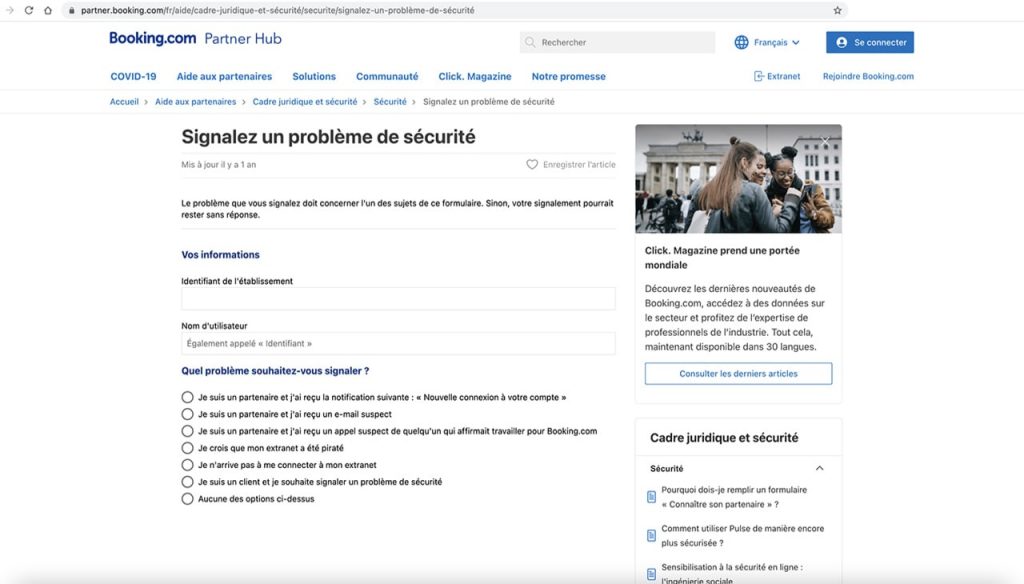The height and width of the screenshot is (584, 1024).
Task: Select 'Je suis un client' security option
Action: (x=187, y=482)
